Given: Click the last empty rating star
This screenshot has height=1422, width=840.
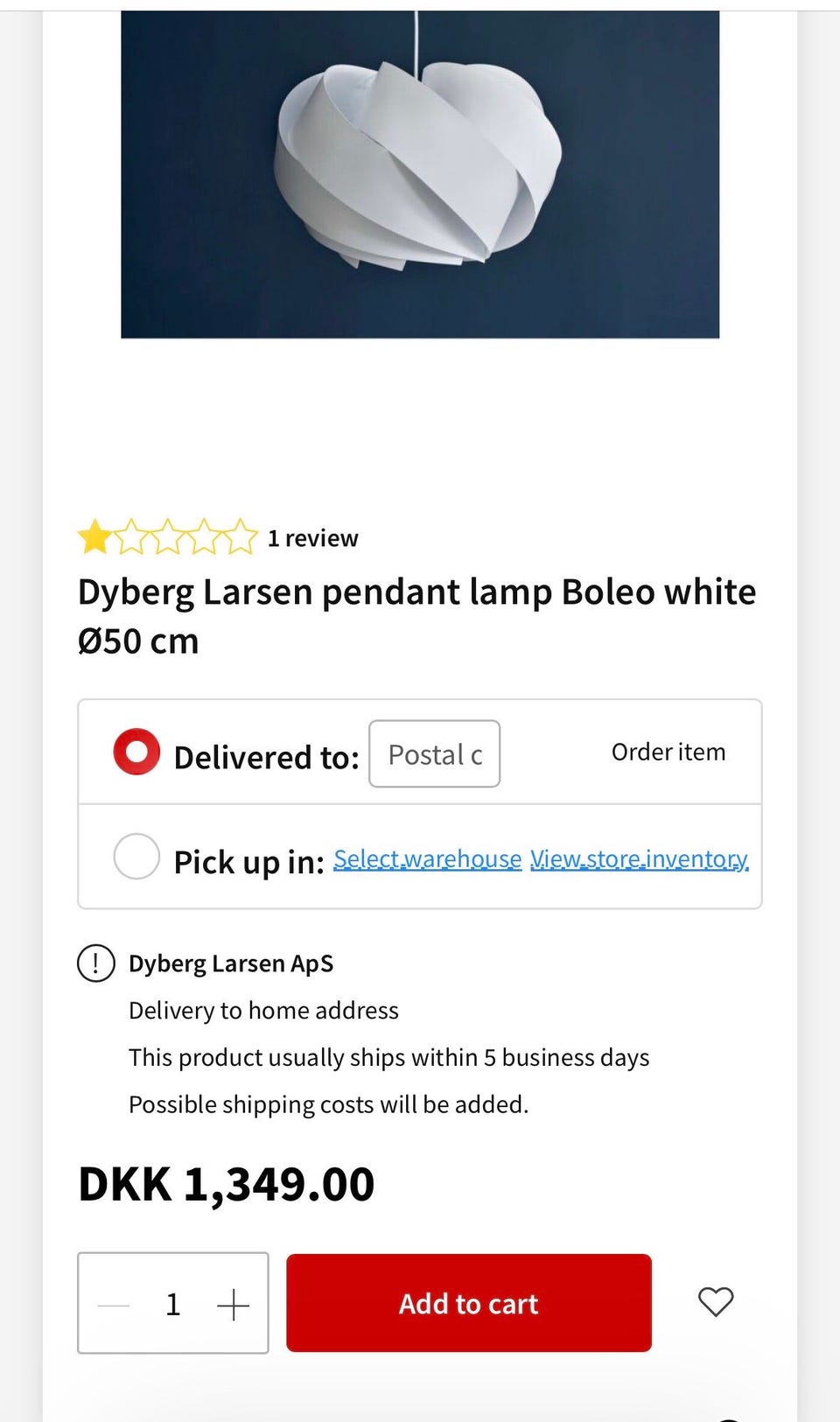Looking at the screenshot, I should (x=241, y=537).
